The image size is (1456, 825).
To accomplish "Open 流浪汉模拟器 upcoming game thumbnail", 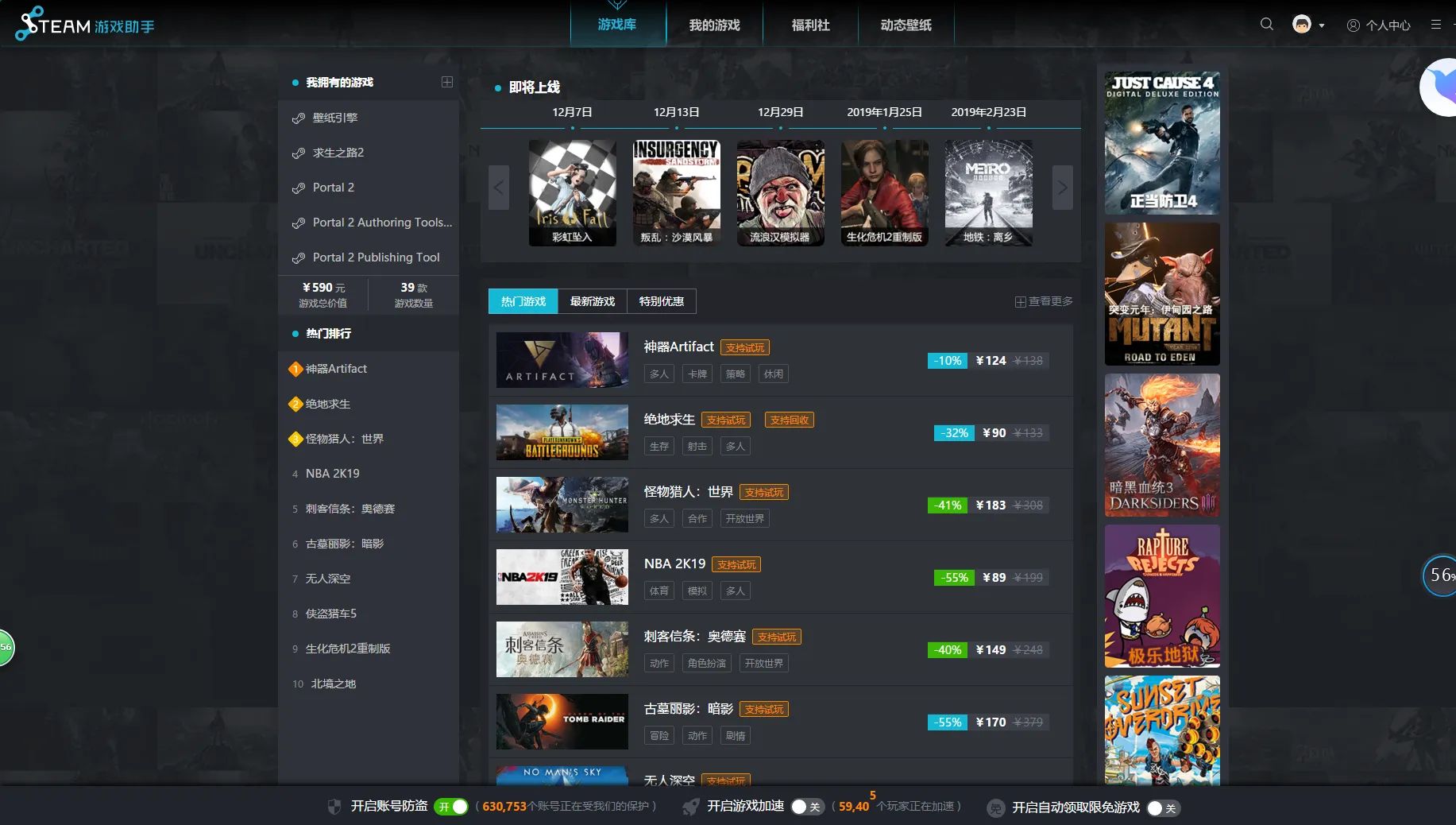I will point(780,192).
